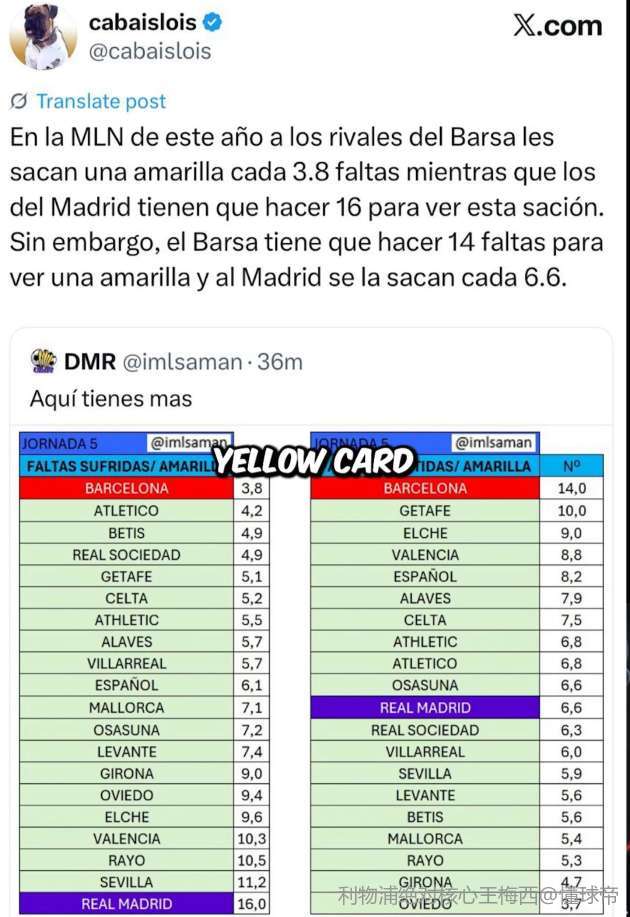The height and width of the screenshot is (917, 630).
Task: Open the X.com logo
Action: [558, 26]
